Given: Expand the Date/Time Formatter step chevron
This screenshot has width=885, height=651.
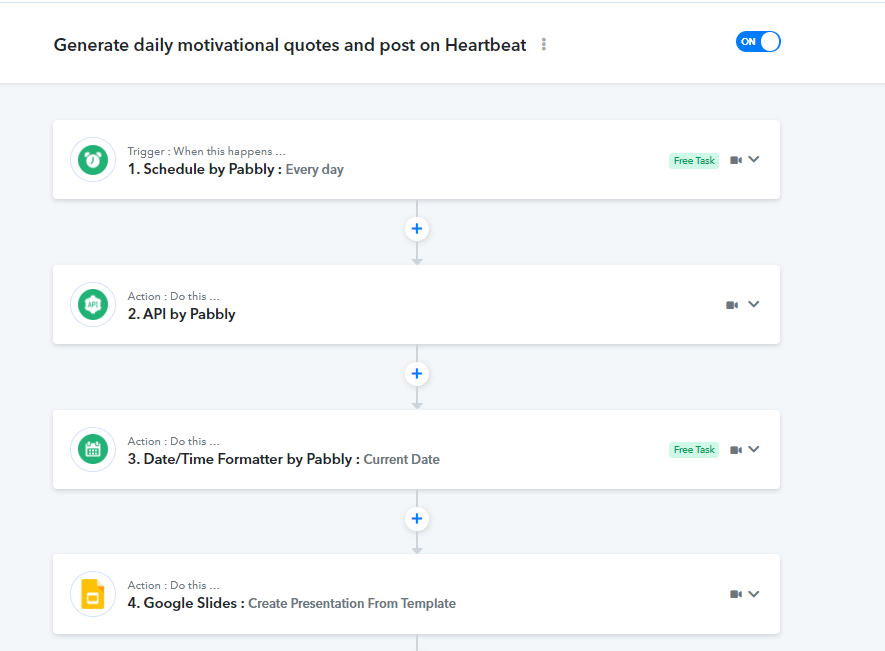Looking at the screenshot, I should [753, 449].
